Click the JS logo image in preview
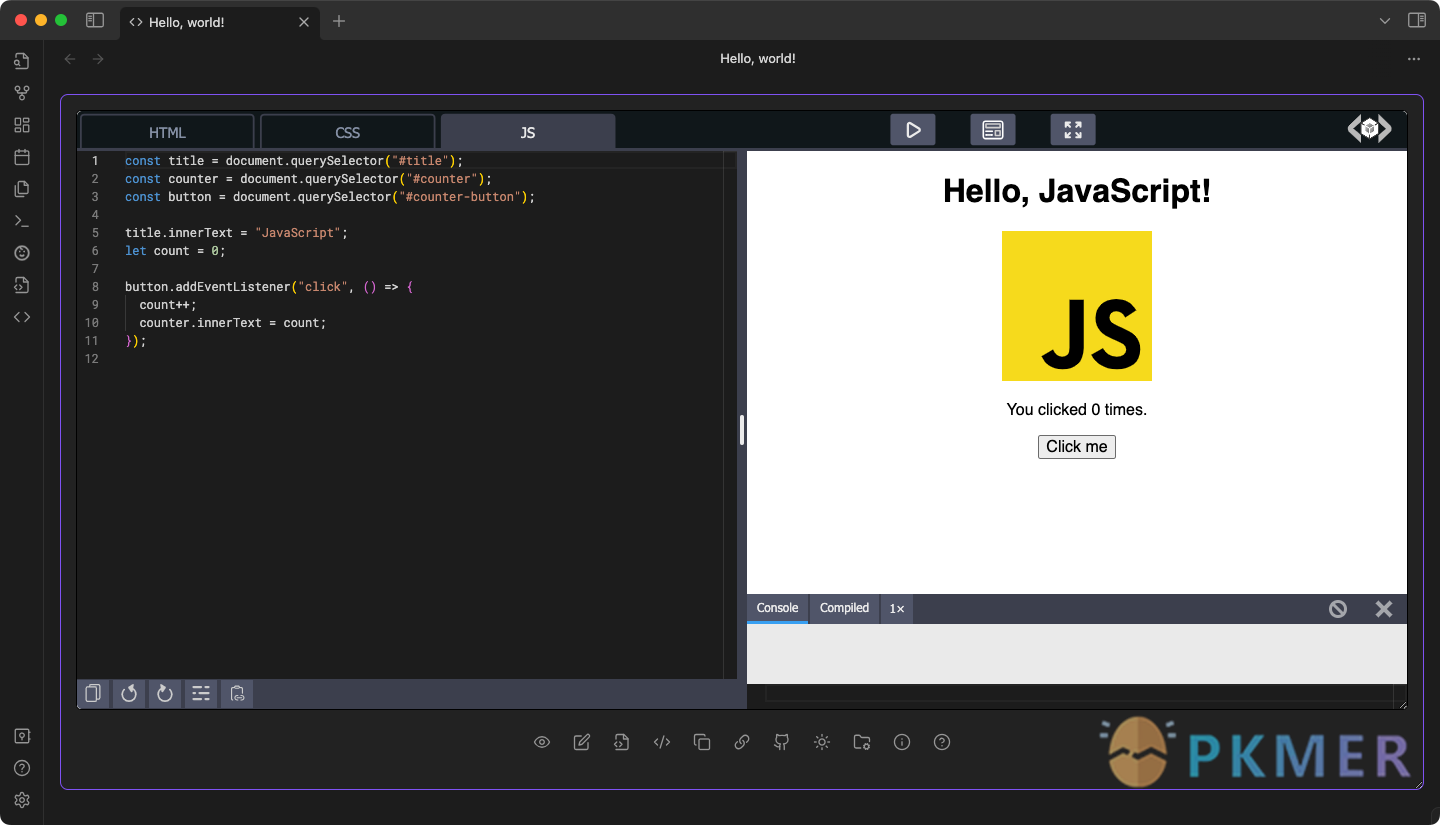The width and height of the screenshot is (1440, 825). pos(1077,306)
